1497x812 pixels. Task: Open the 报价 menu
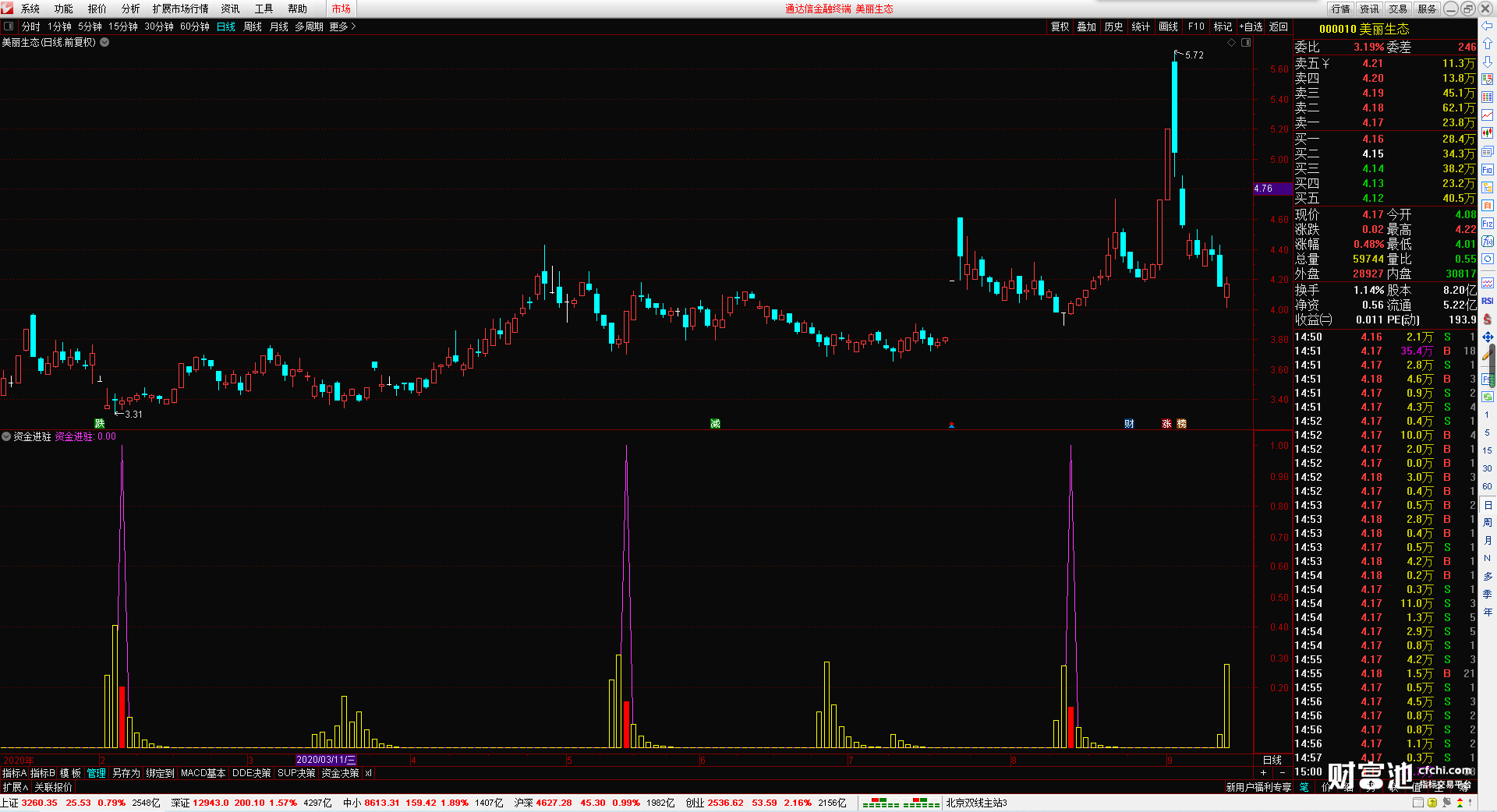(97, 9)
